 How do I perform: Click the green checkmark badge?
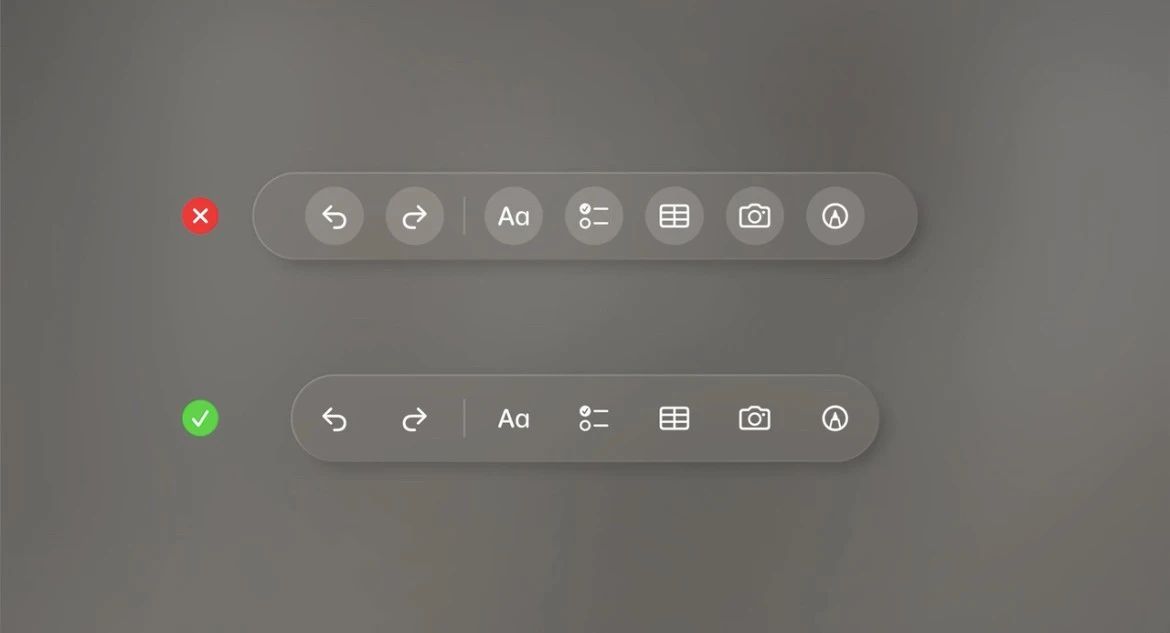coord(201,419)
